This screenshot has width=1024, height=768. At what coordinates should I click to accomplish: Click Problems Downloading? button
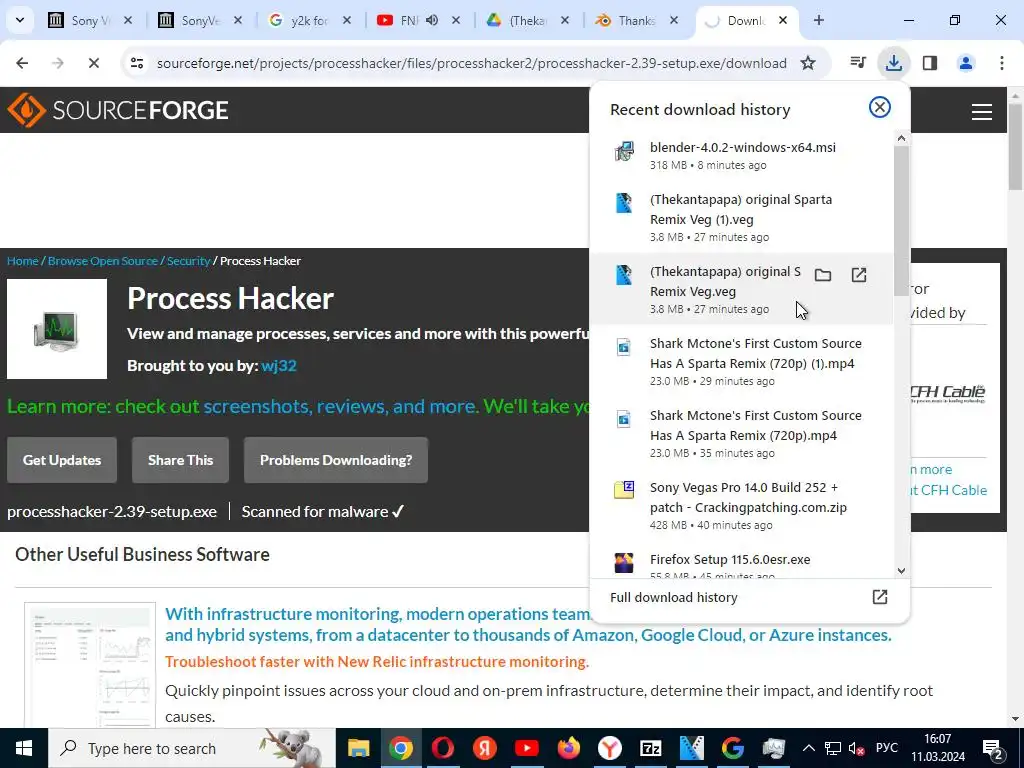pos(336,460)
